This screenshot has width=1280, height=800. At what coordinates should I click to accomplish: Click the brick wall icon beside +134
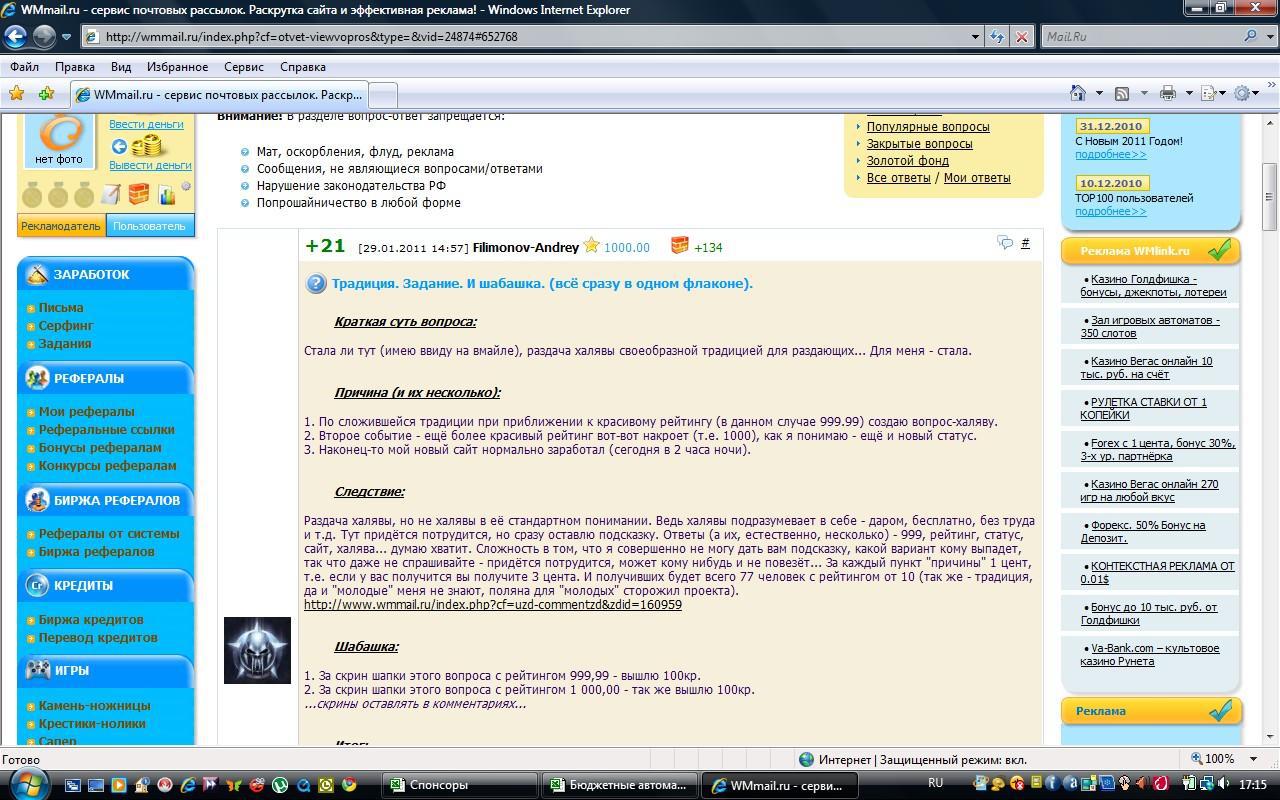tap(680, 245)
